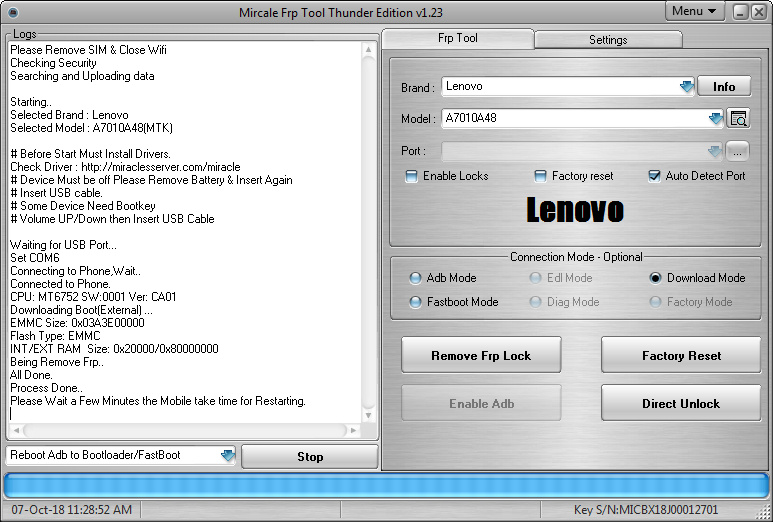The width and height of the screenshot is (773, 522).
Task: Click the Info button
Action: (724, 87)
